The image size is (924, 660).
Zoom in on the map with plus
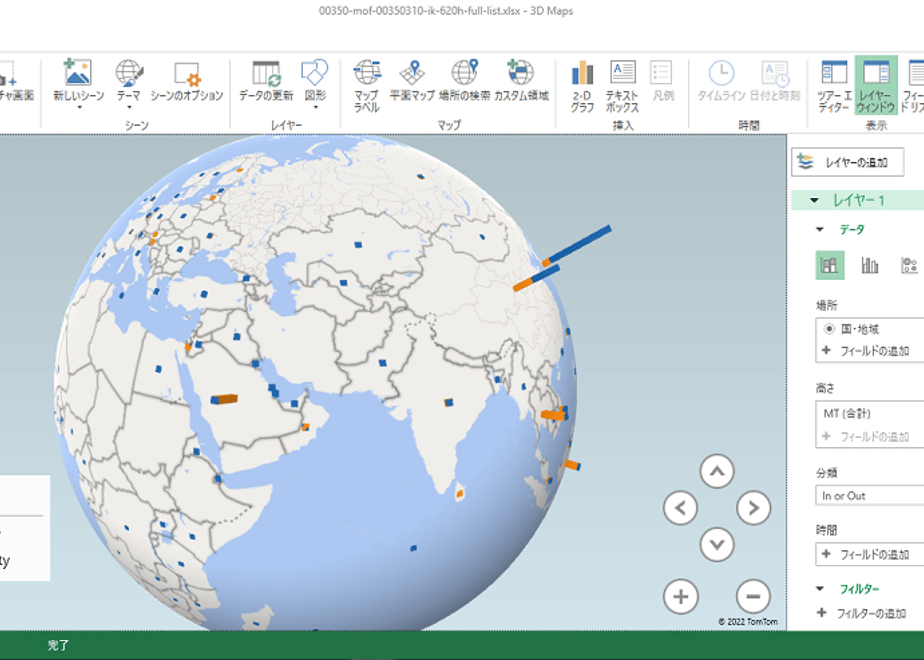click(681, 596)
